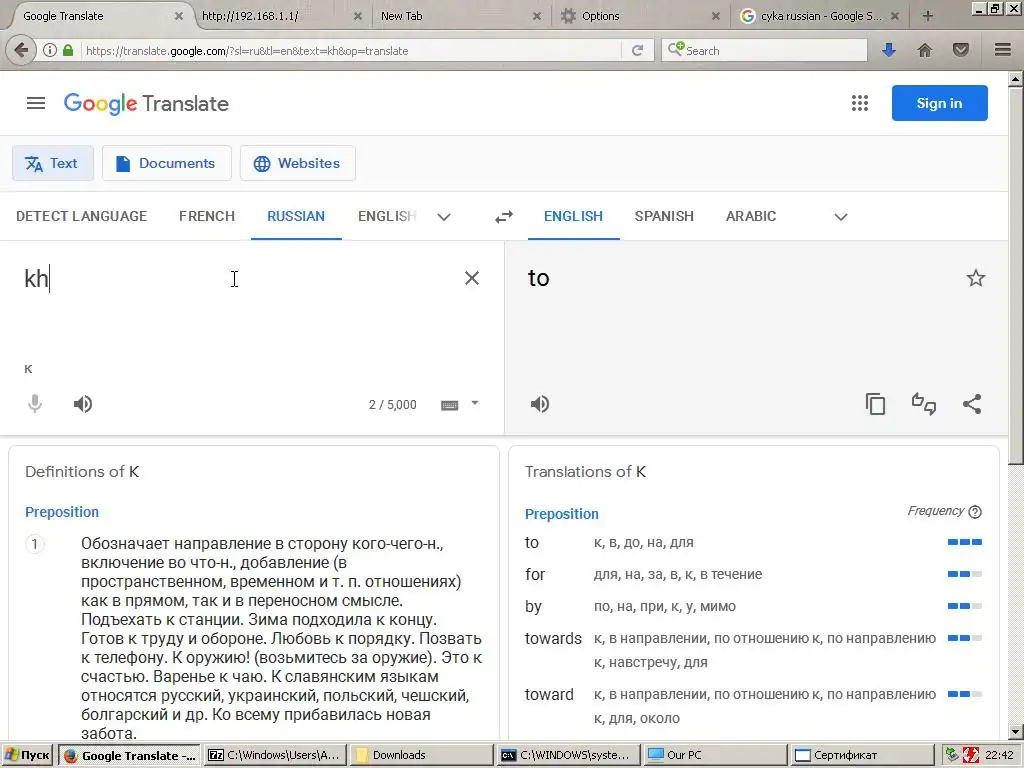
Task: Select the Text translation mode
Action: coord(53,163)
